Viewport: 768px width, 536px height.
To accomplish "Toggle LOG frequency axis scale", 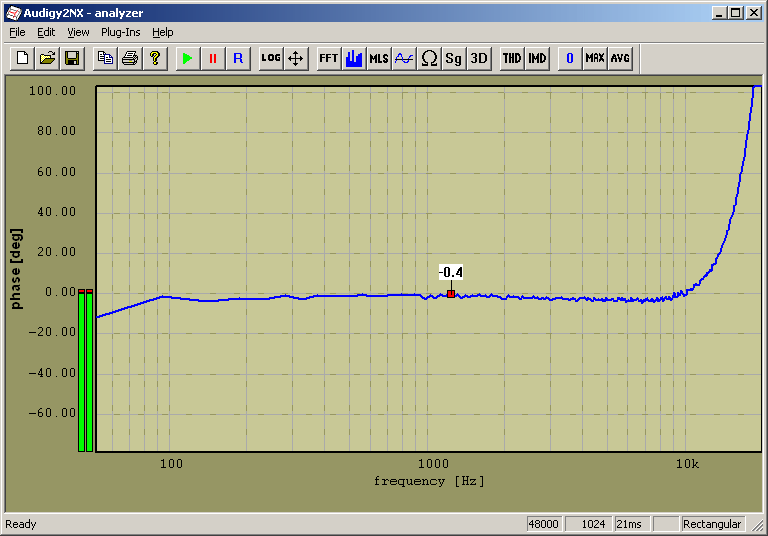I will tap(271, 58).
